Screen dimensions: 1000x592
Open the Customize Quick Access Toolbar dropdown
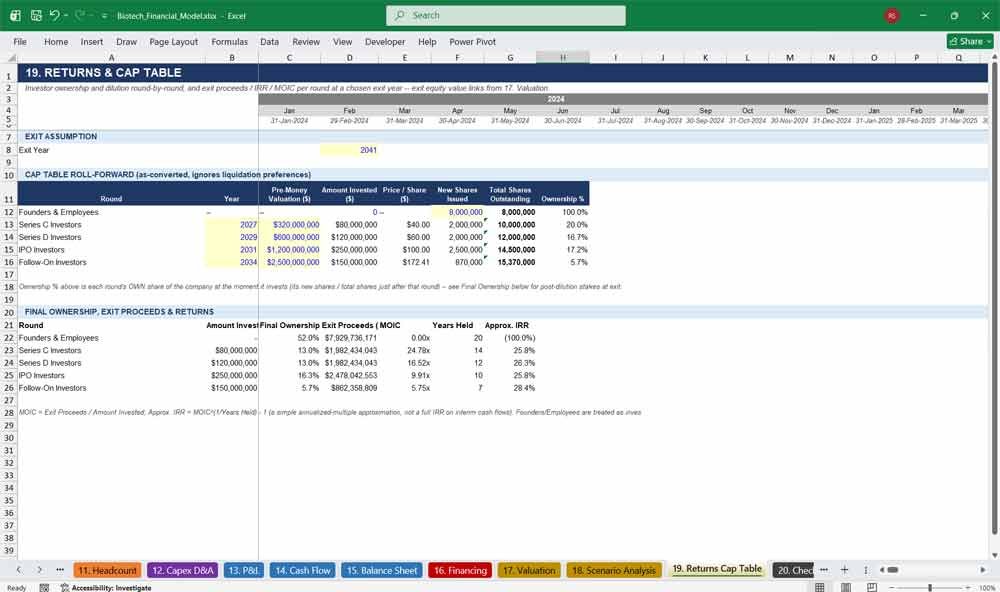point(104,16)
